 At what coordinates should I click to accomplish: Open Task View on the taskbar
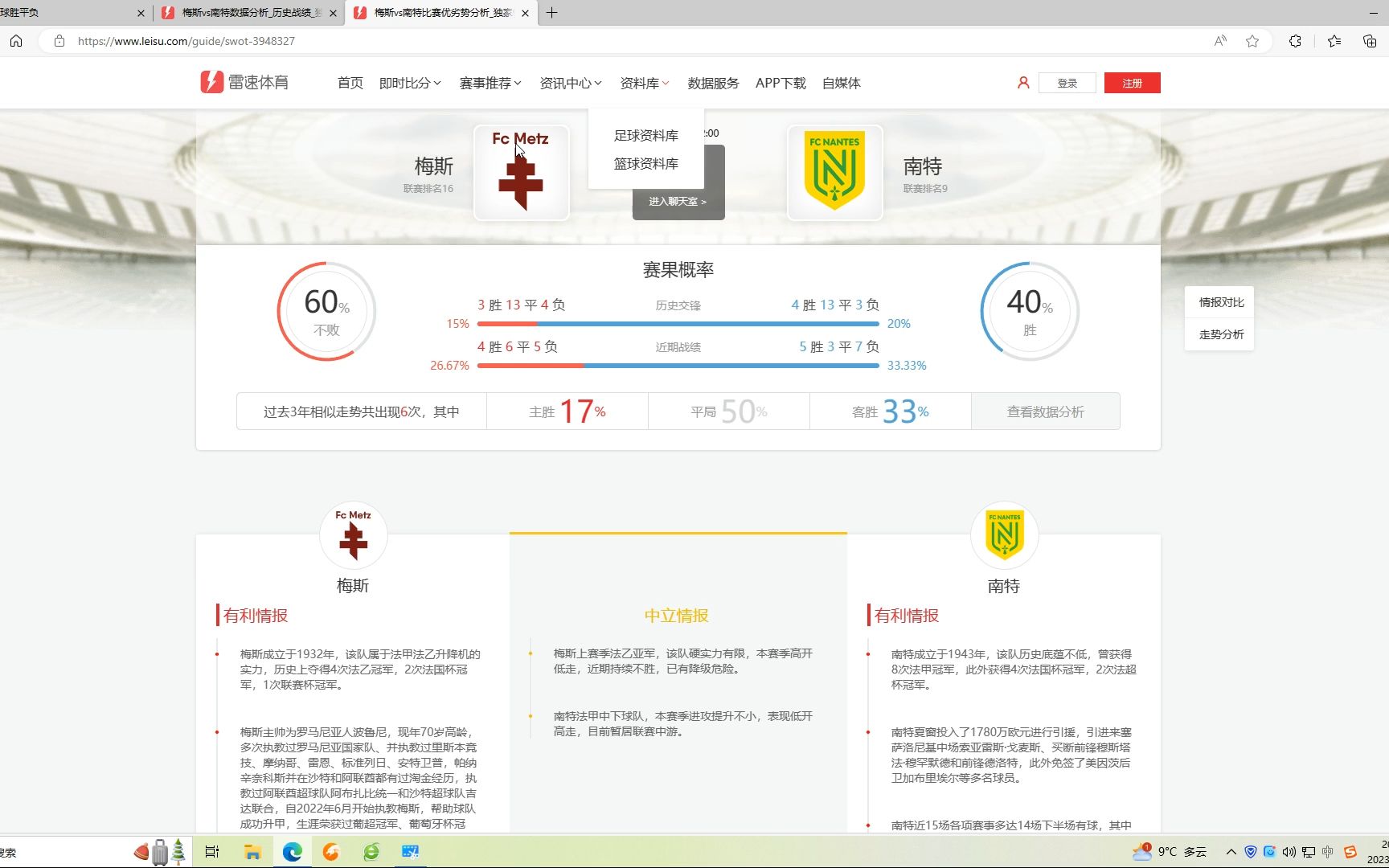(212, 852)
